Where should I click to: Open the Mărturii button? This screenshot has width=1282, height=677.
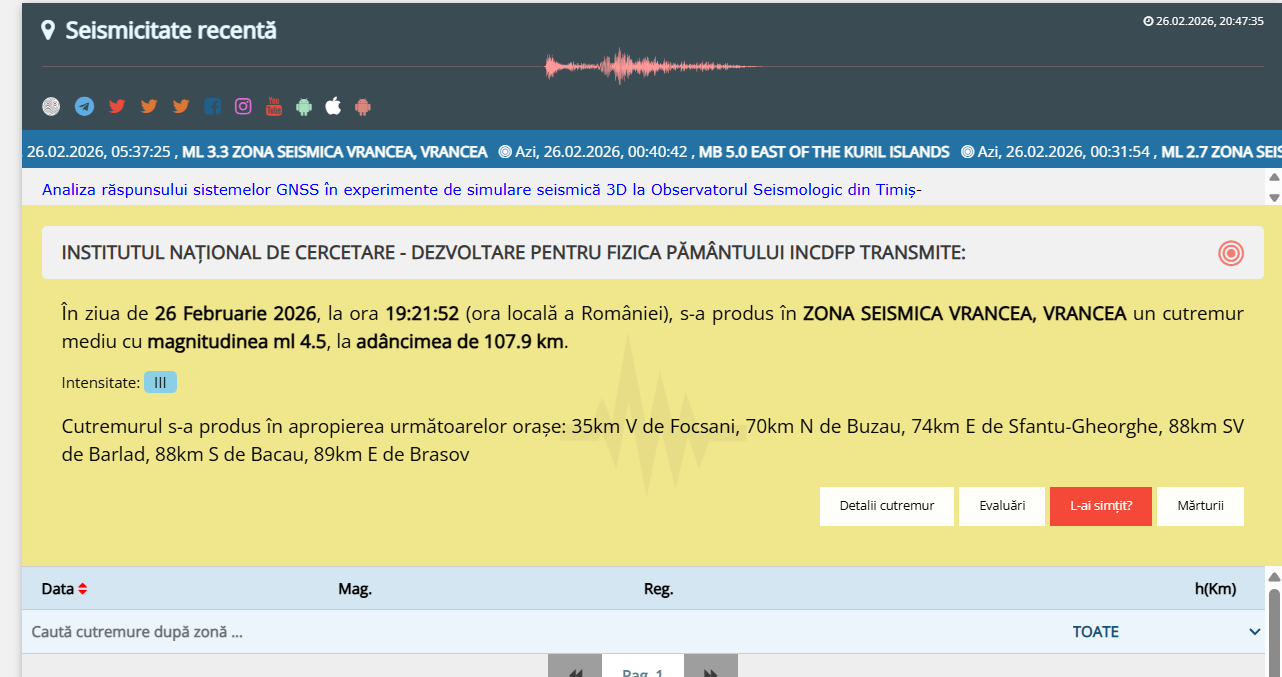[1200, 506]
